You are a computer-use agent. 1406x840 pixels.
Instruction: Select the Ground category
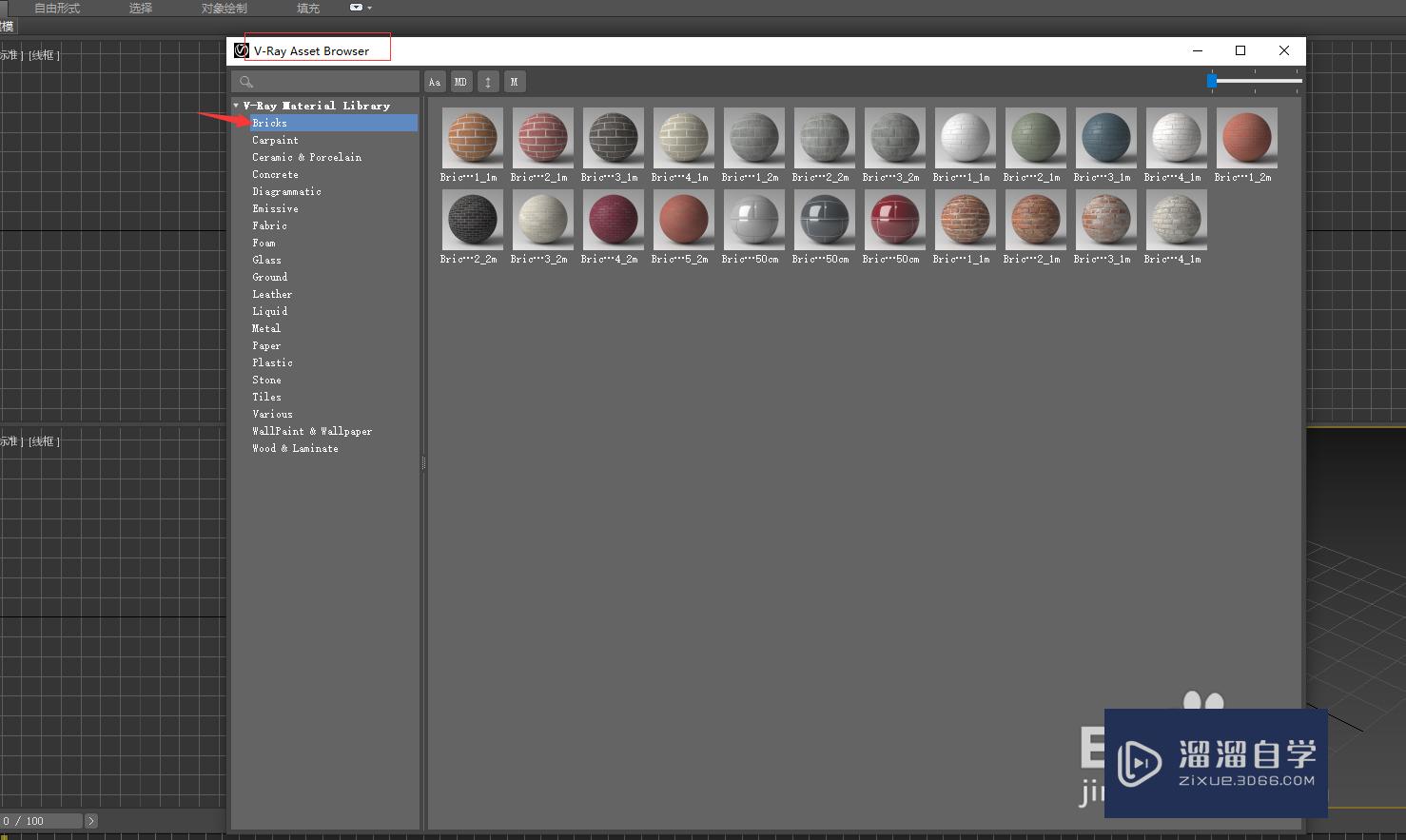pos(269,277)
